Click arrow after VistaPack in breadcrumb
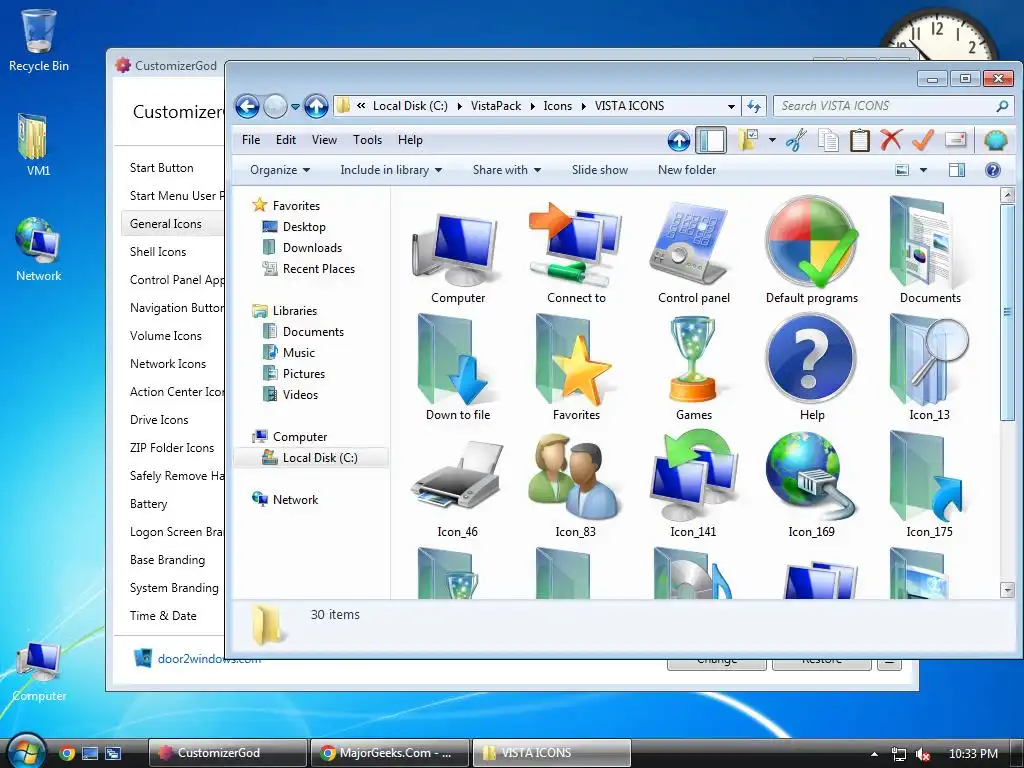 pyautogui.click(x=532, y=106)
